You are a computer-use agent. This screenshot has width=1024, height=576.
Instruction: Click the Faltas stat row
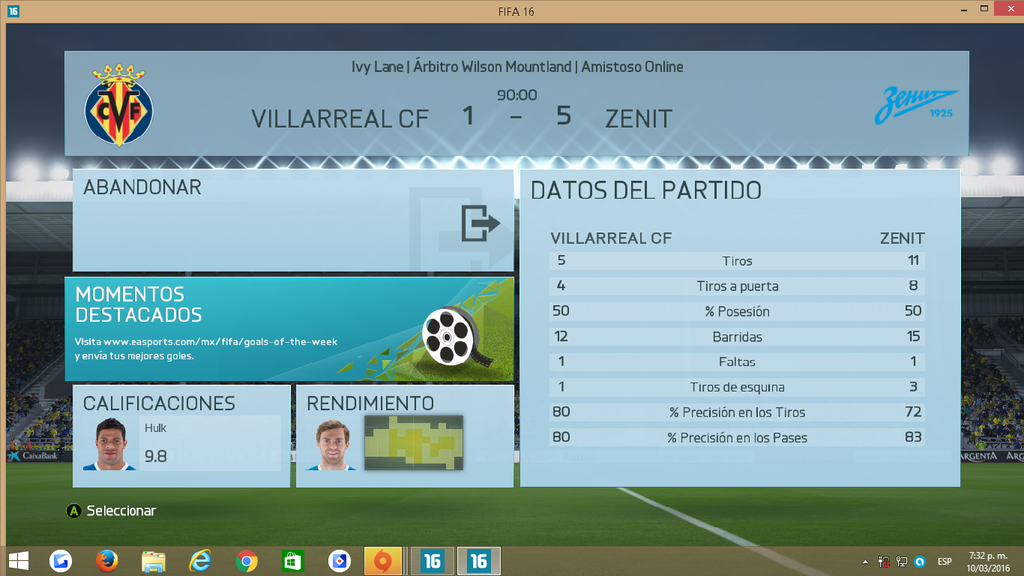point(737,362)
